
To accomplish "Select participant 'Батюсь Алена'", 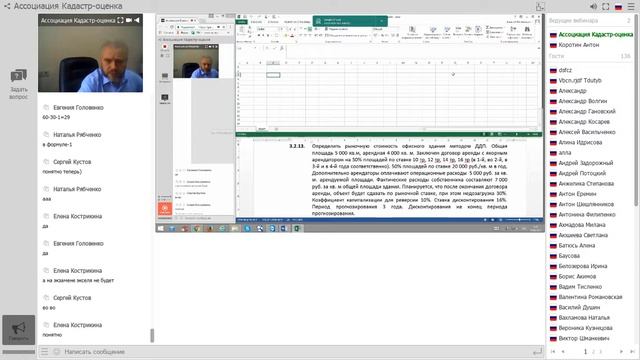I will click(572, 245).
